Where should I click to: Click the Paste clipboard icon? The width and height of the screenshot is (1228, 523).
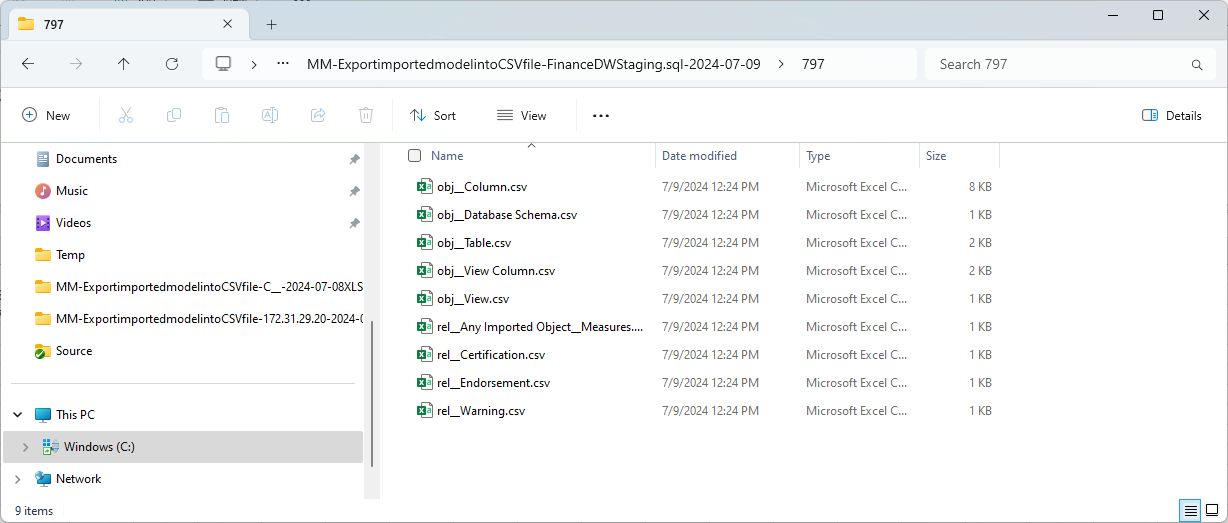tap(222, 115)
